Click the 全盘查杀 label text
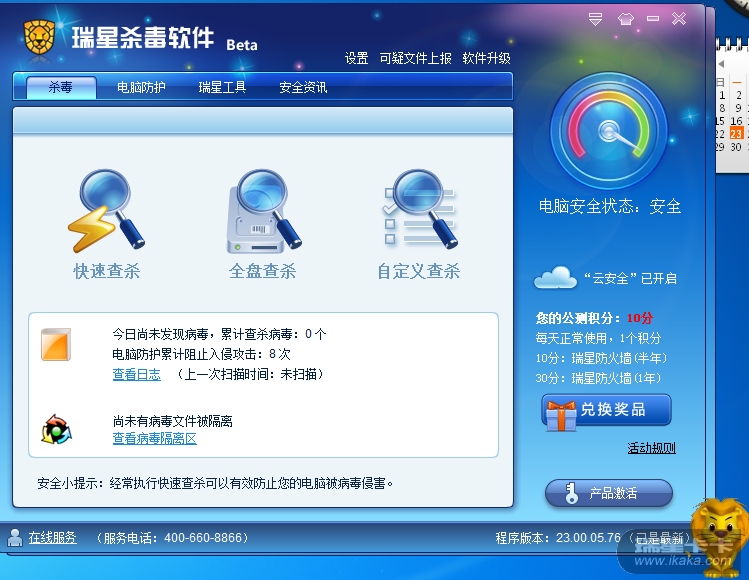This screenshot has height=580, width=749. click(x=262, y=271)
